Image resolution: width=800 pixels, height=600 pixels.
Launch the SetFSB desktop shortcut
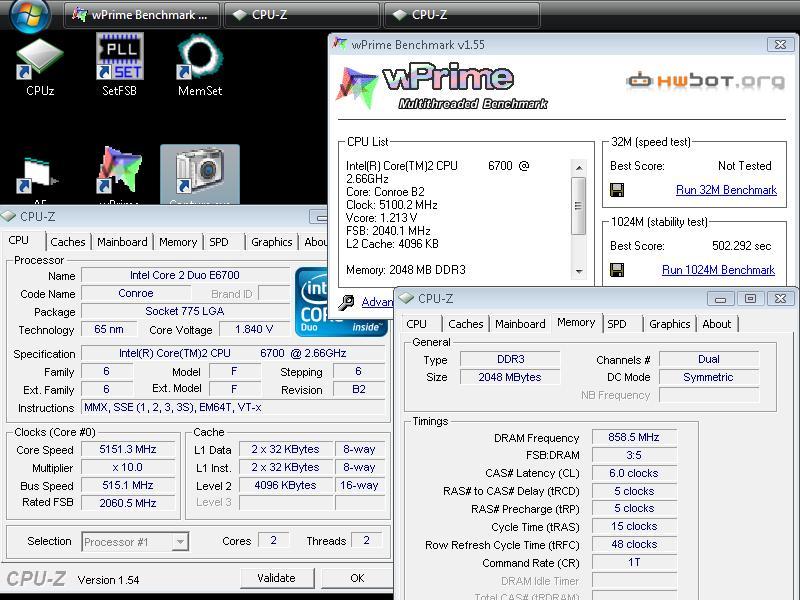(x=119, y=65)
